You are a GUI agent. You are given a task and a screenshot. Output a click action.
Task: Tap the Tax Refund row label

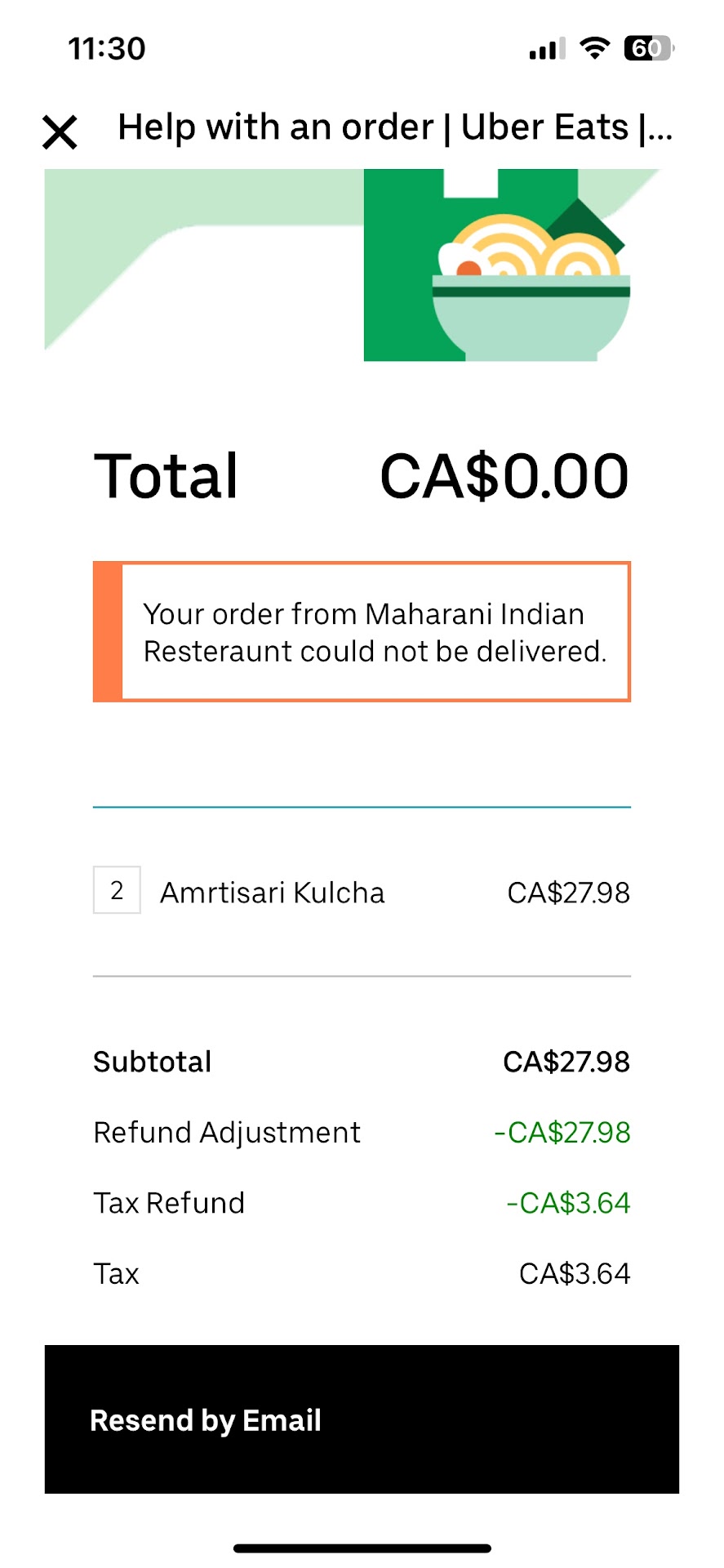169,1203
